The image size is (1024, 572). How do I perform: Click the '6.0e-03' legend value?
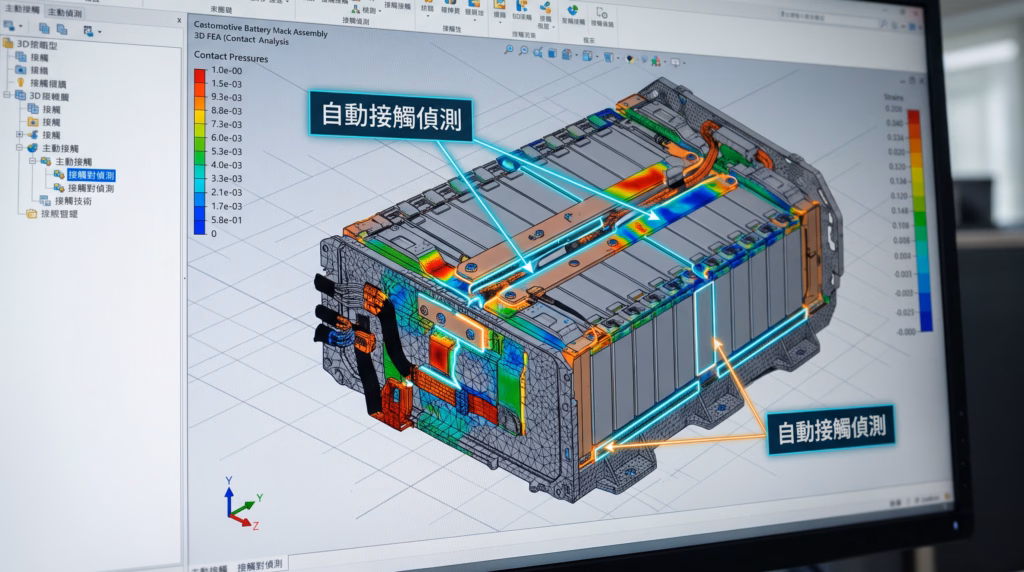pos(226,138)
